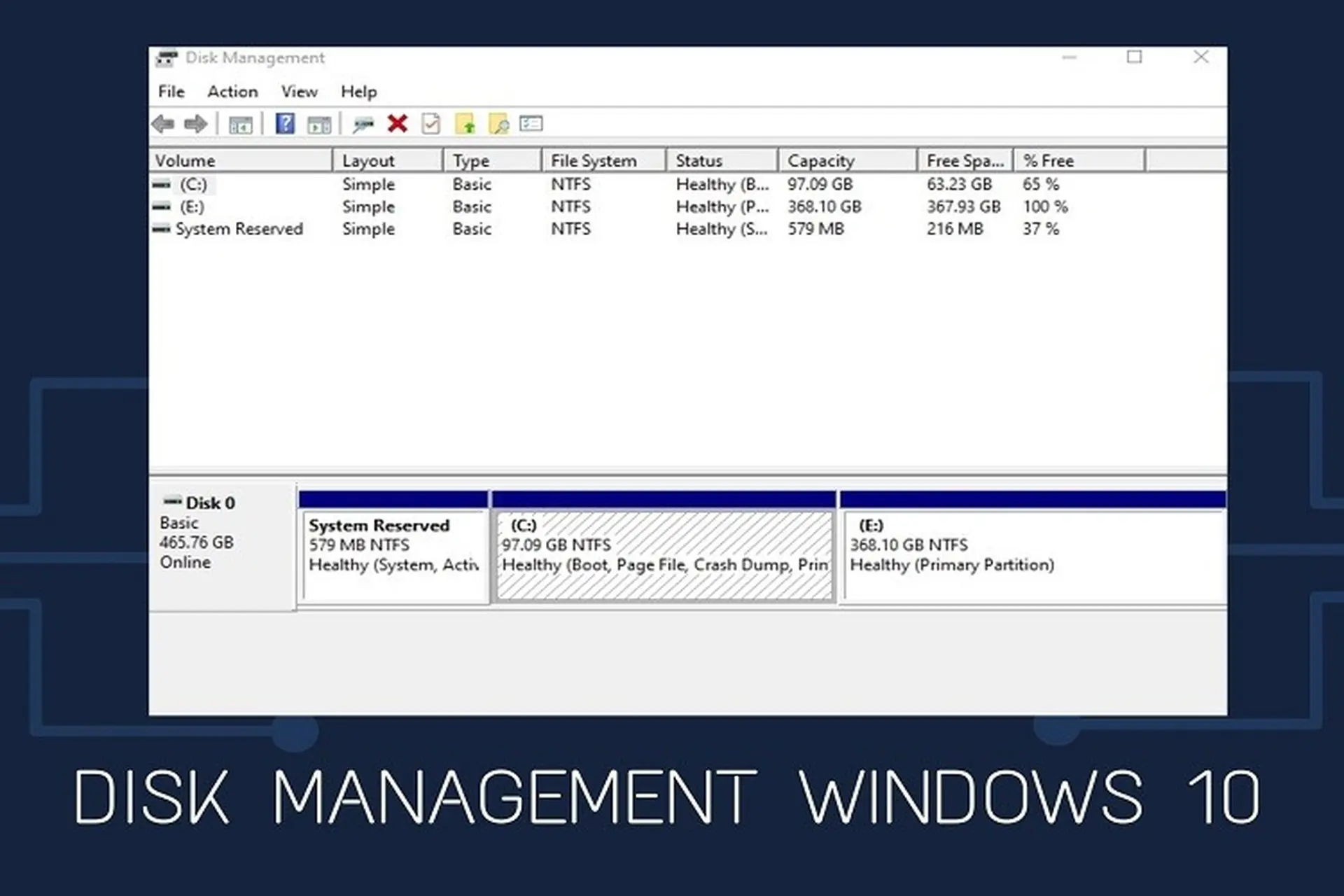Click the settings list view icon
The image size is (1344, 896).
[x=531, y=124]
